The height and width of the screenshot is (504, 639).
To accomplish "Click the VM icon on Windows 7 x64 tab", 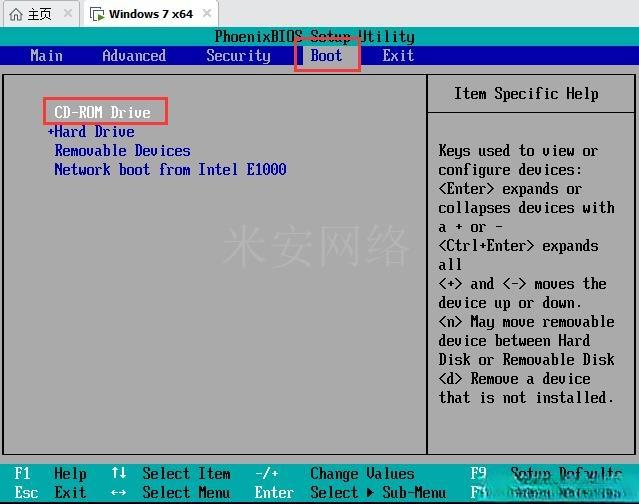I will click(x=97, y=15).
